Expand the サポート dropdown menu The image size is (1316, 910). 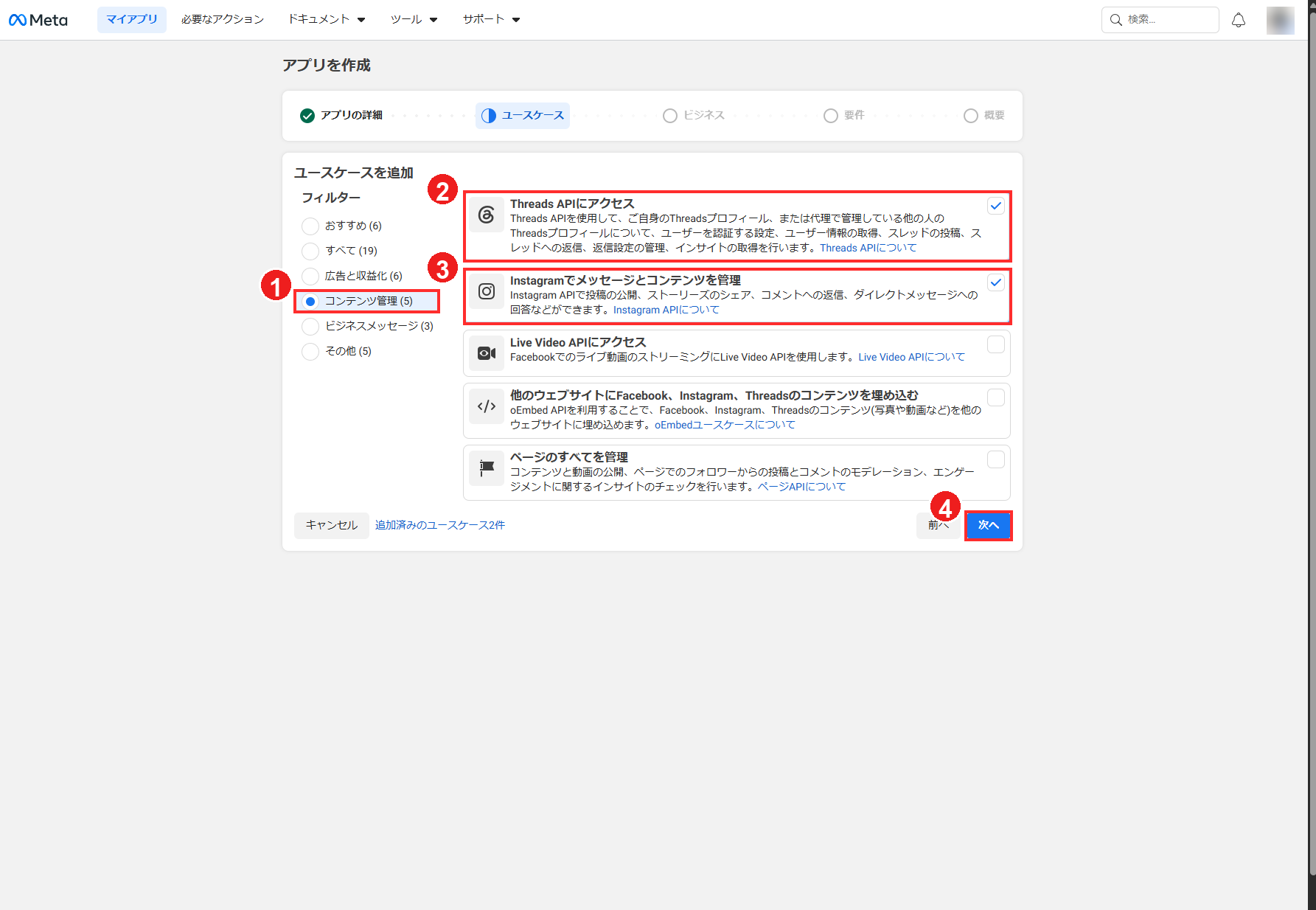[x=492, y=20]
